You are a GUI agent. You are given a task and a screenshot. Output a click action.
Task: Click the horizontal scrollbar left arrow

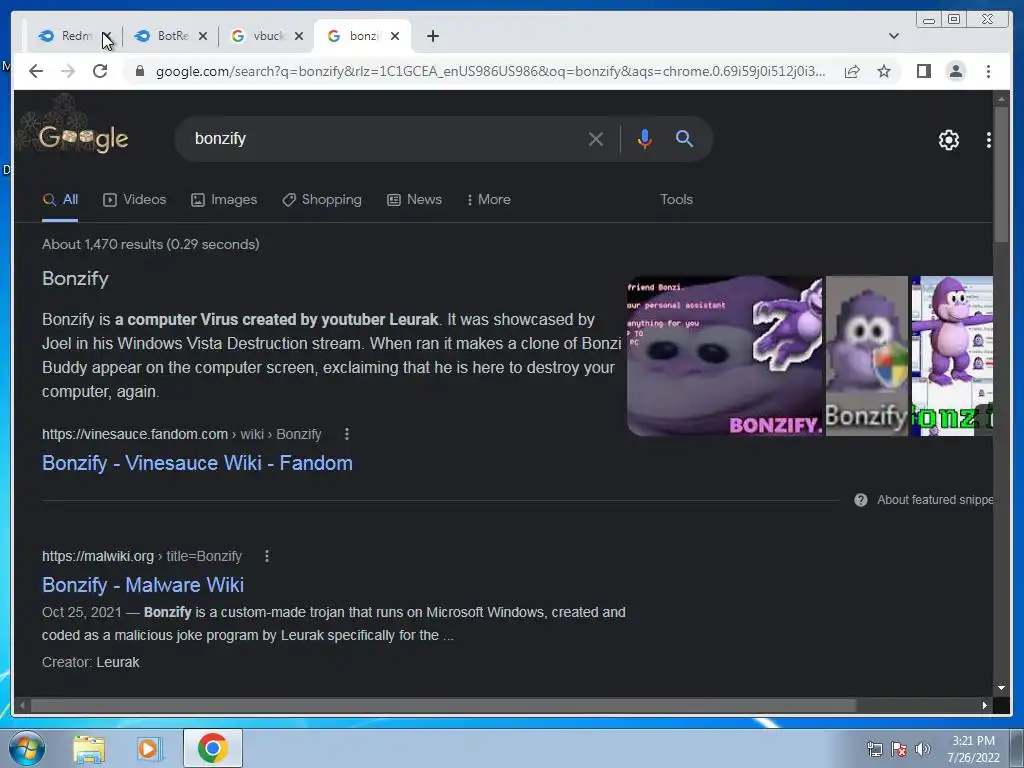[22, 705]
